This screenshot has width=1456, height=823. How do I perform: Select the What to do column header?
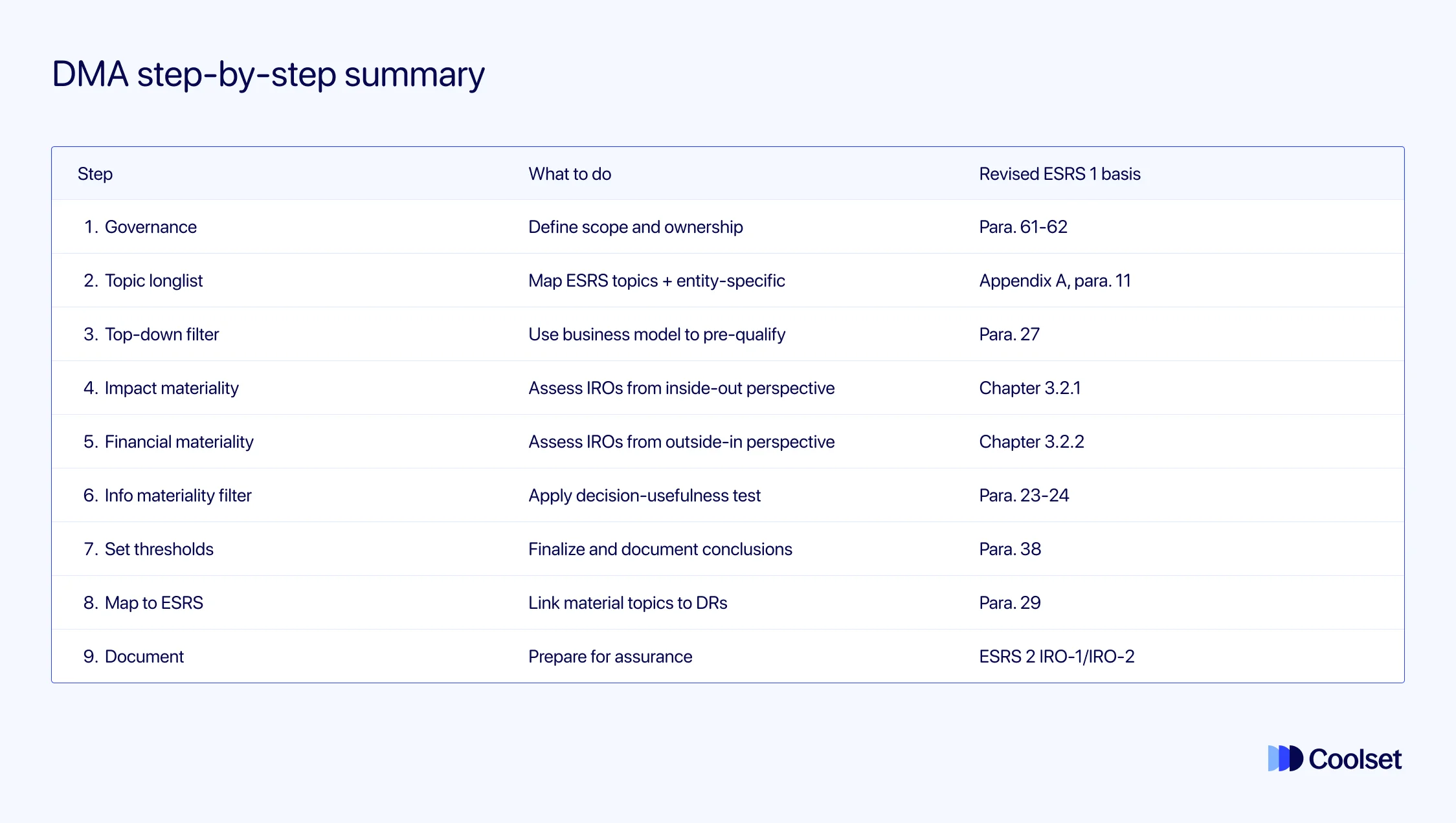(569, 174)
